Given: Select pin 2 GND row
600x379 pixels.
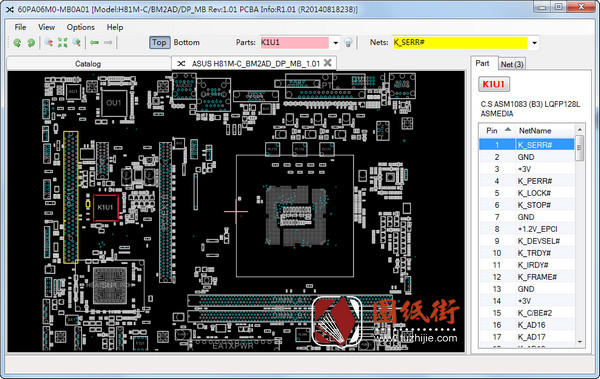Looking at the screenshot, I should click(x=527, y=157).
